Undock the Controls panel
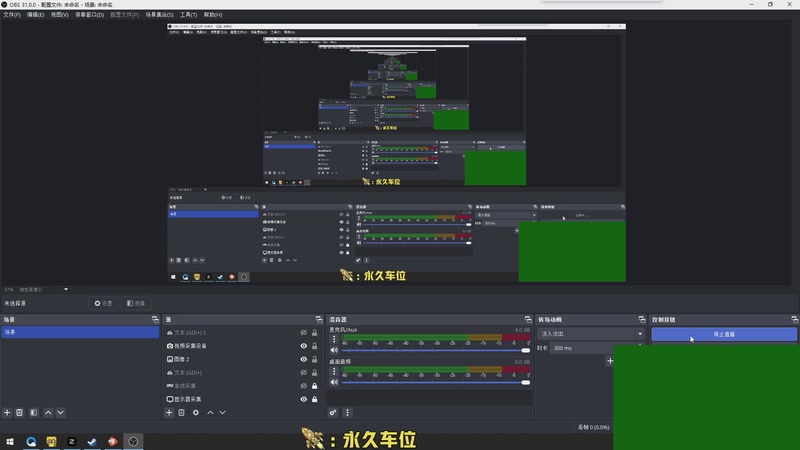The image size is (800, 450). [x=795, y=319]
